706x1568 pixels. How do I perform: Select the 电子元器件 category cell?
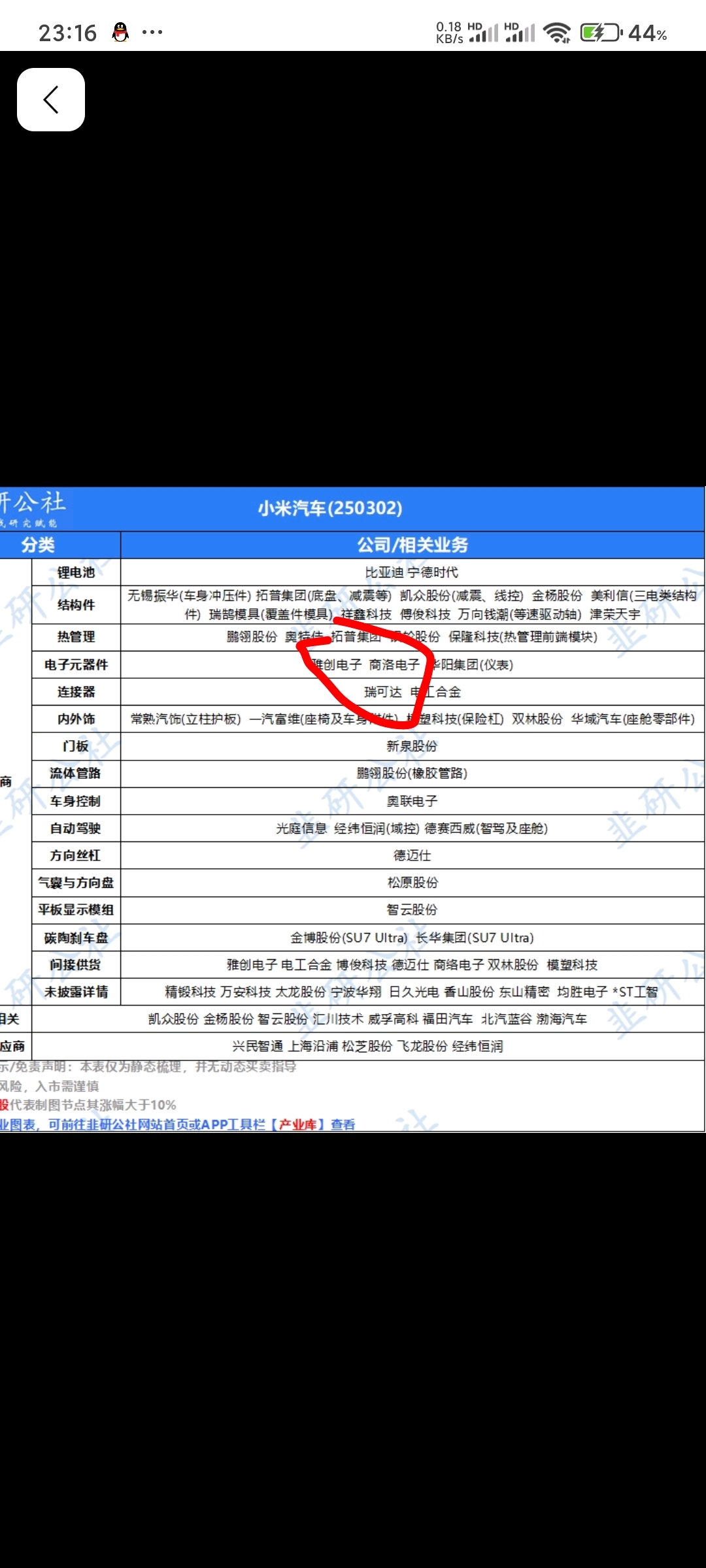point(76,664)
